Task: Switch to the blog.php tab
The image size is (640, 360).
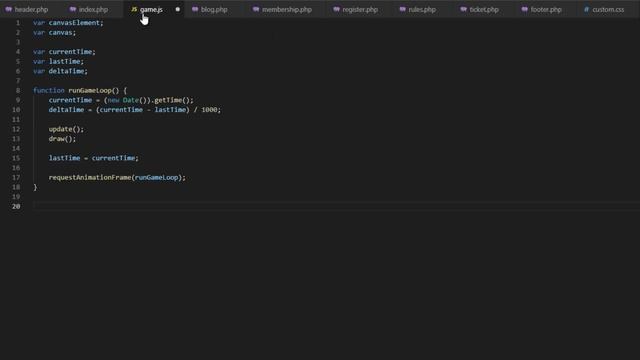Action: 214,9
